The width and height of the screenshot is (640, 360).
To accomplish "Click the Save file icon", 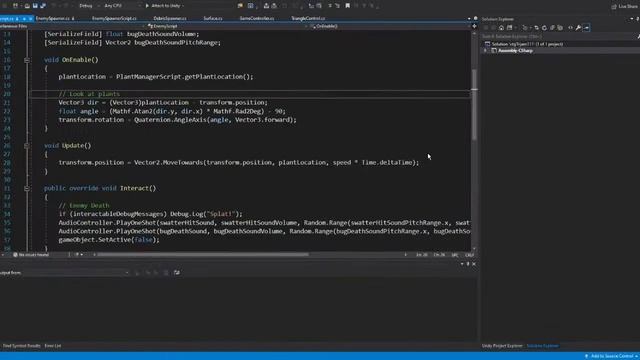I will tap(35, 6).
